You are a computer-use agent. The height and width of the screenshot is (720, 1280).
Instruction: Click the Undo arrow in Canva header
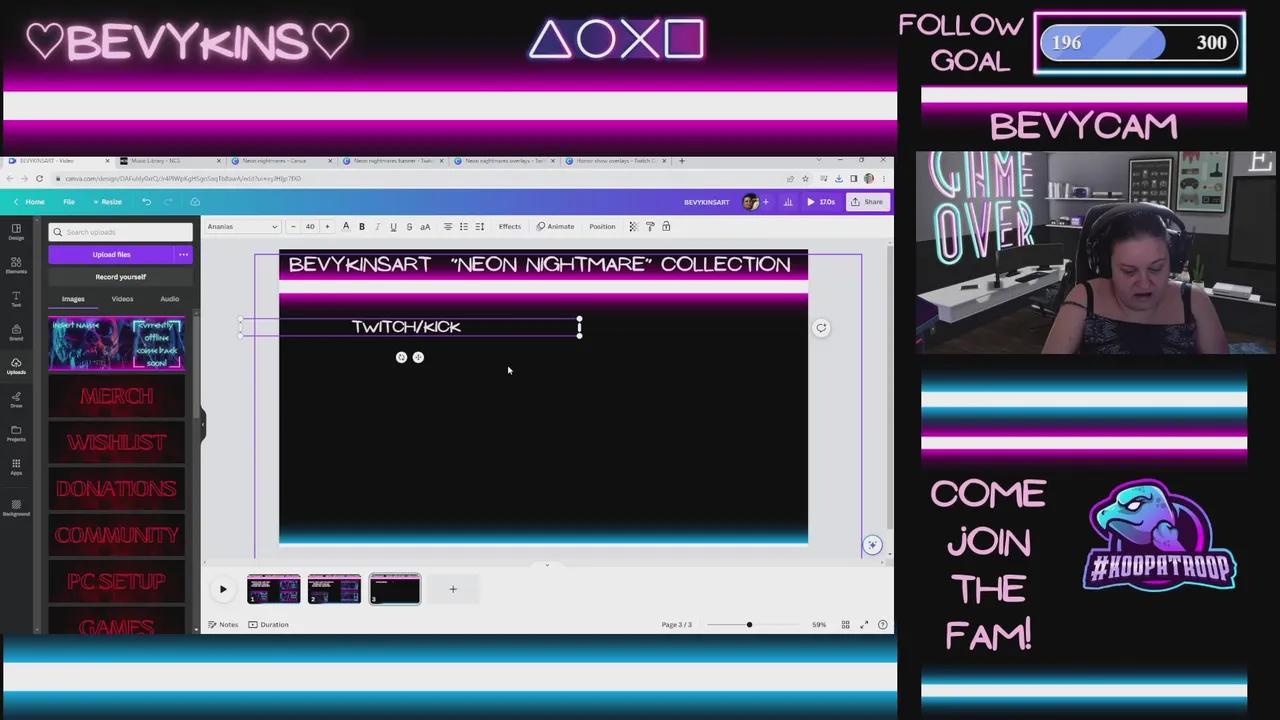tap(146, 202)
